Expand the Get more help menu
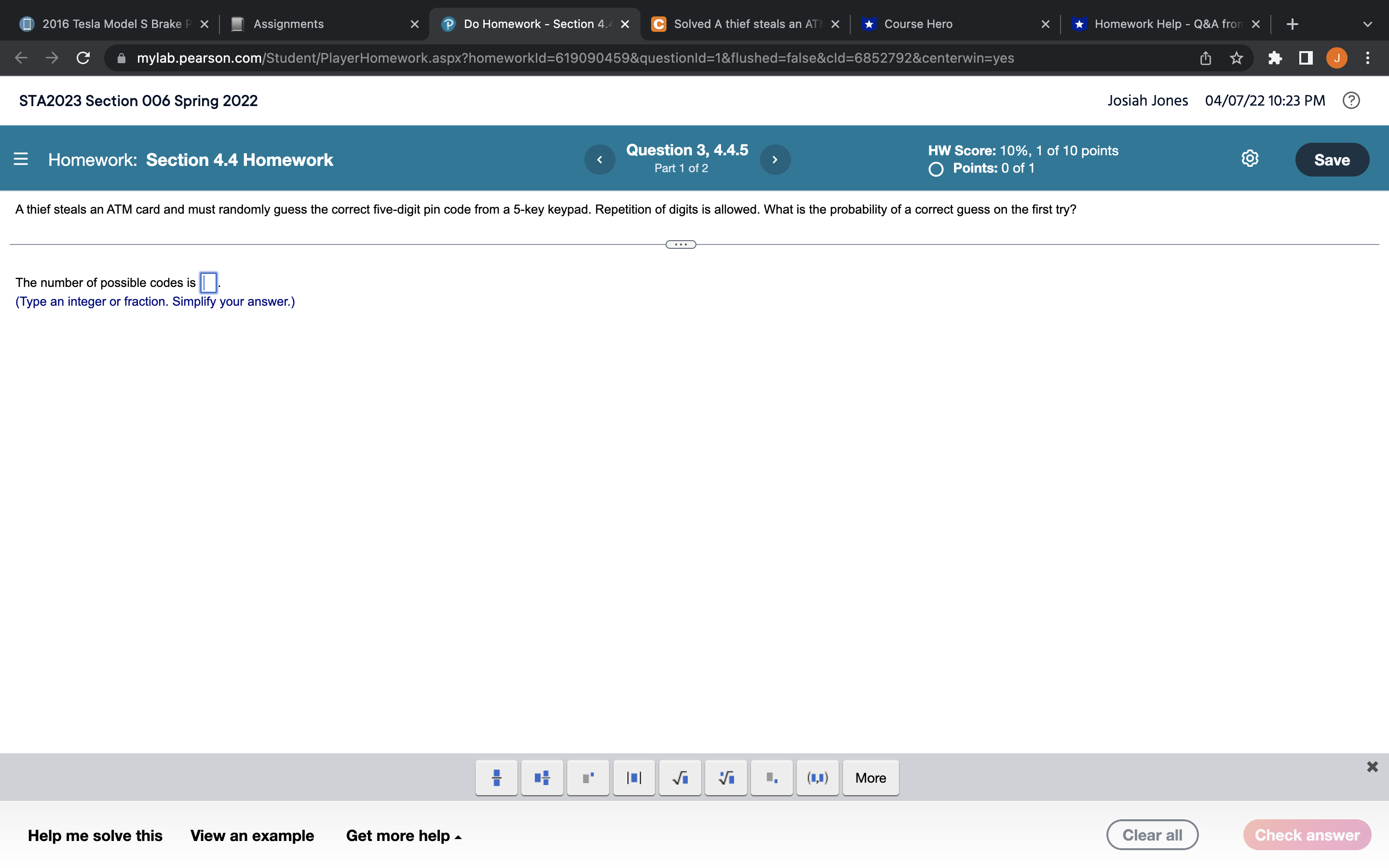The image size is (1389, 868). tap(404, 835)
